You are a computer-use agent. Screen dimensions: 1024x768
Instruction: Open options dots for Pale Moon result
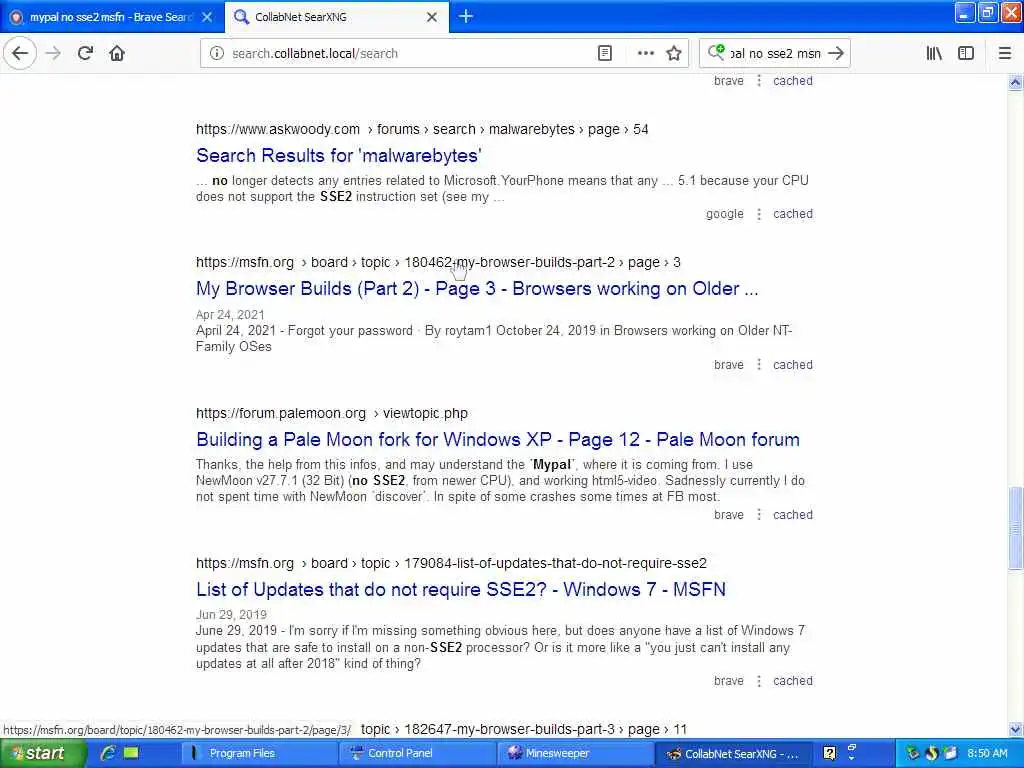[759, 515]
